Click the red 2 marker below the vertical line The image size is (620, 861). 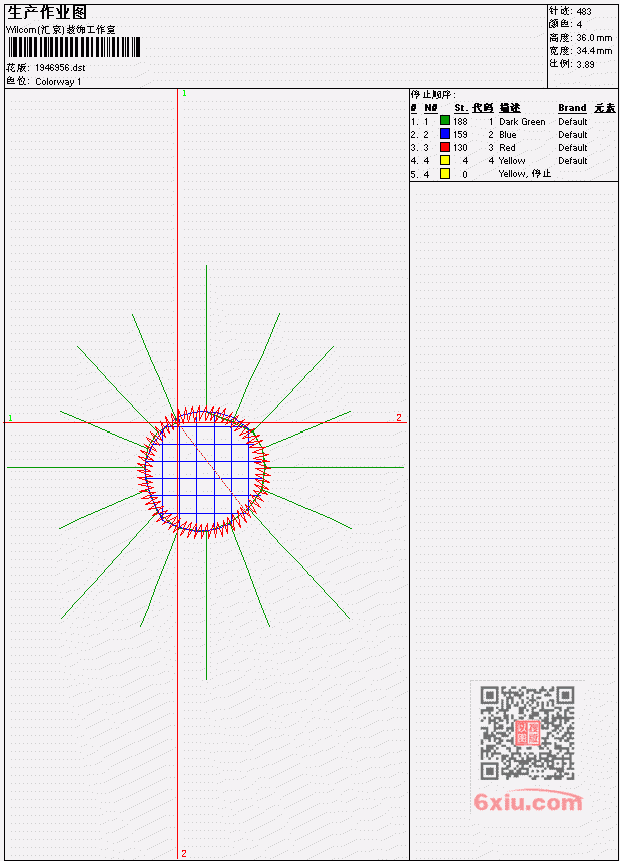184,853
